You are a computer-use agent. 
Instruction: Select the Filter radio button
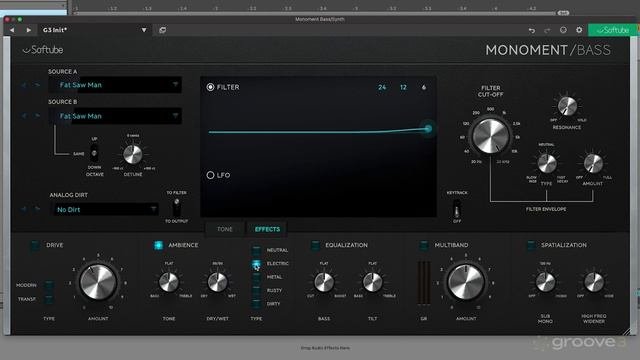[x=210, y=87]
